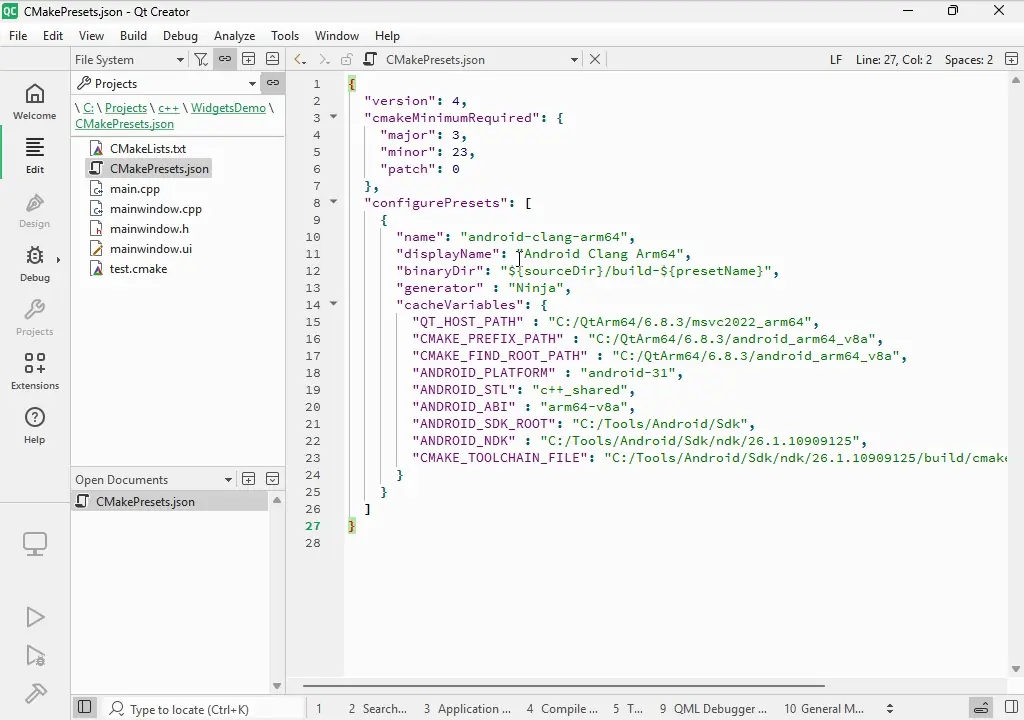Open file system filter options funnel icon

coord(201,60)
